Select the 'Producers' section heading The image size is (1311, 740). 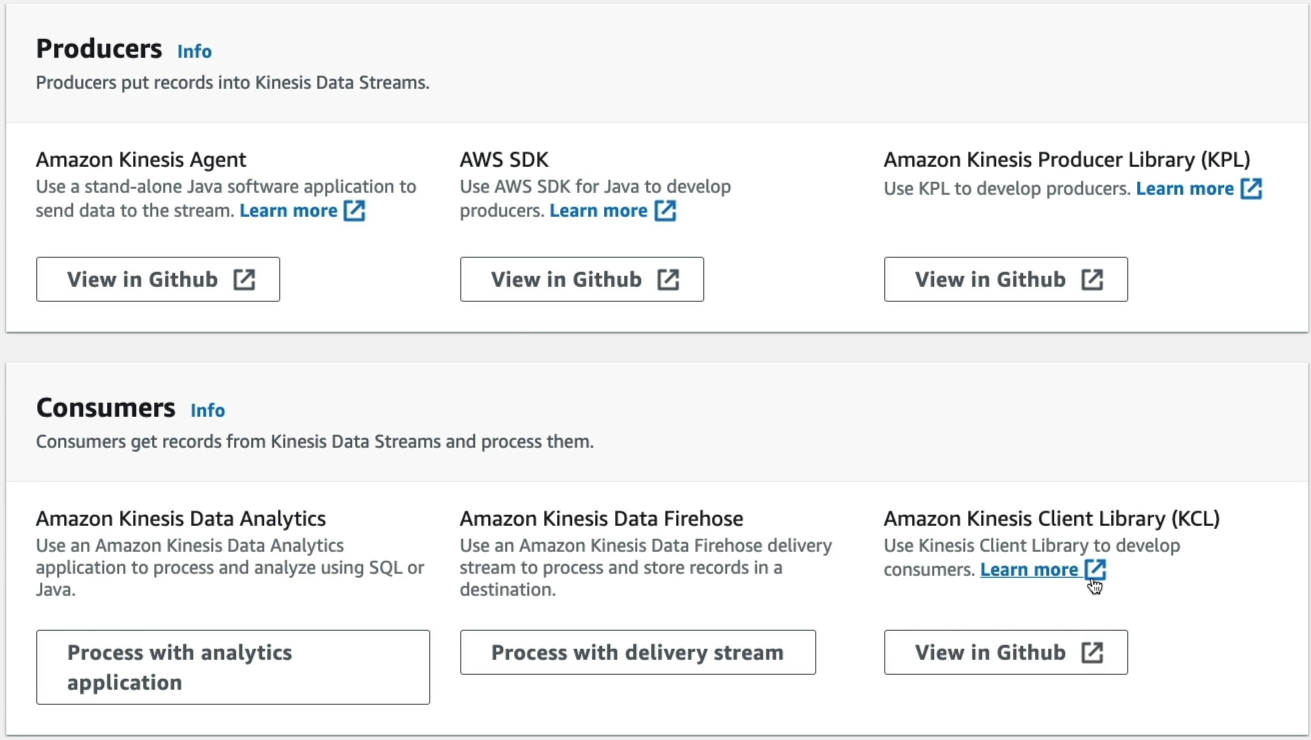(99, 49)
